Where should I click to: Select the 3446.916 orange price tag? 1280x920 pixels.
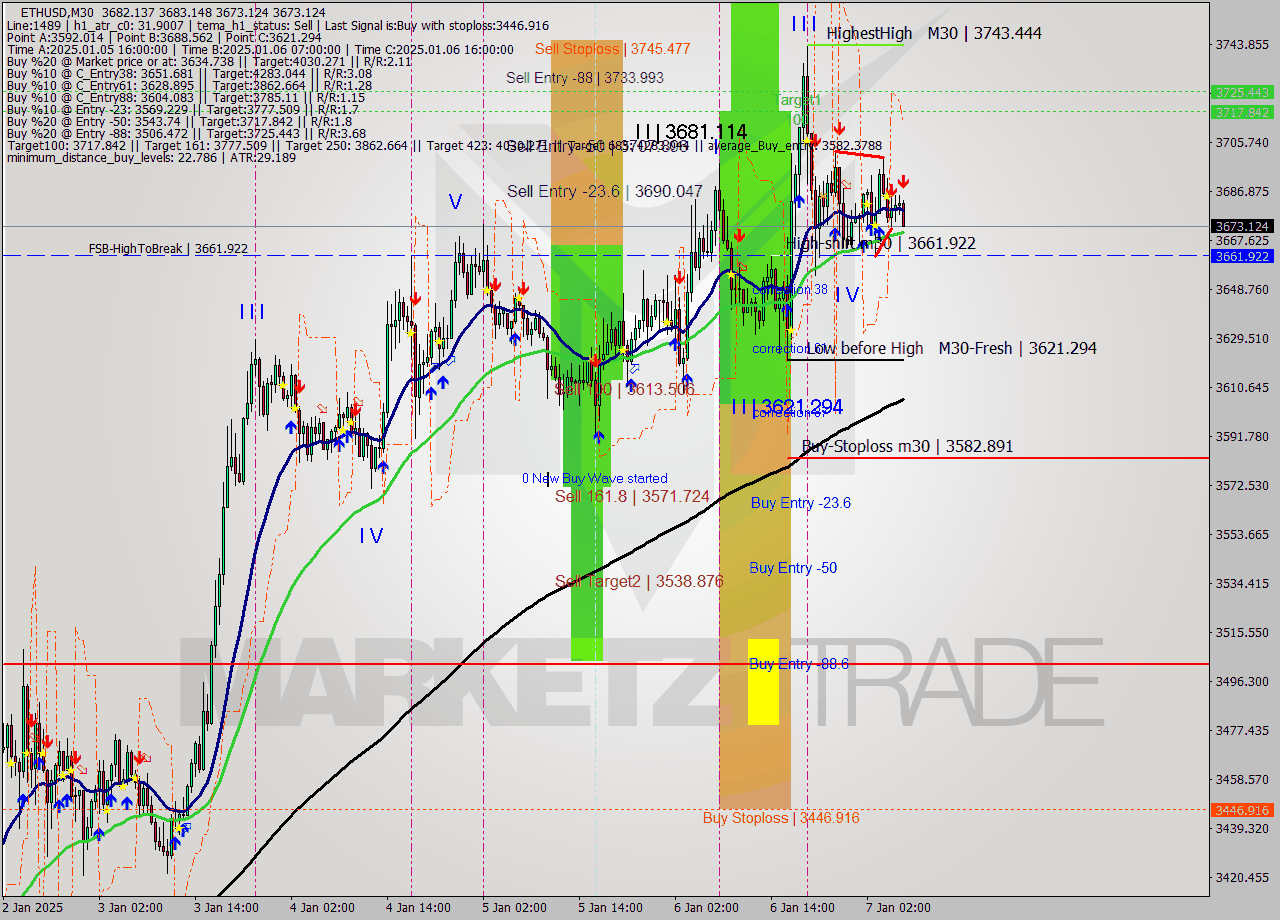1241,810
